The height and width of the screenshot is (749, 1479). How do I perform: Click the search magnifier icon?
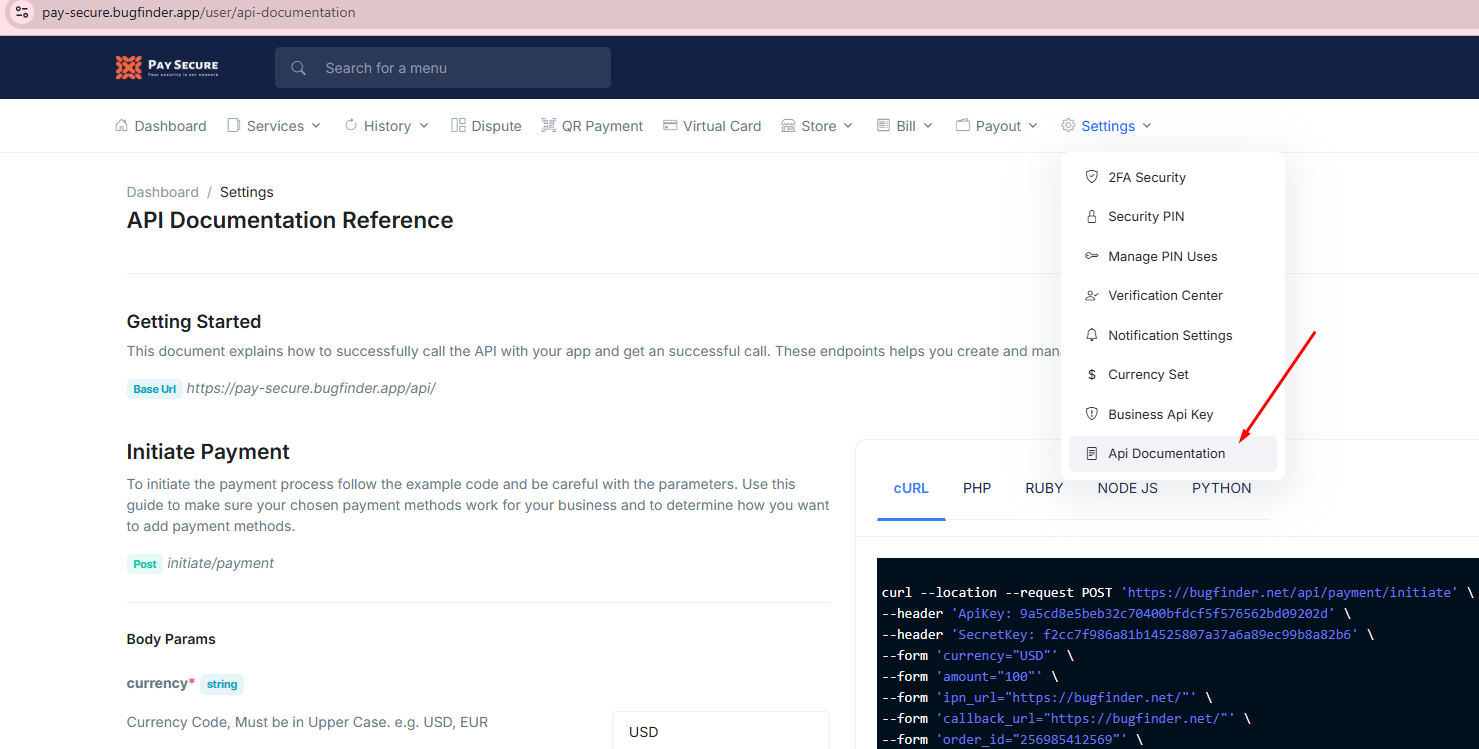298,68
